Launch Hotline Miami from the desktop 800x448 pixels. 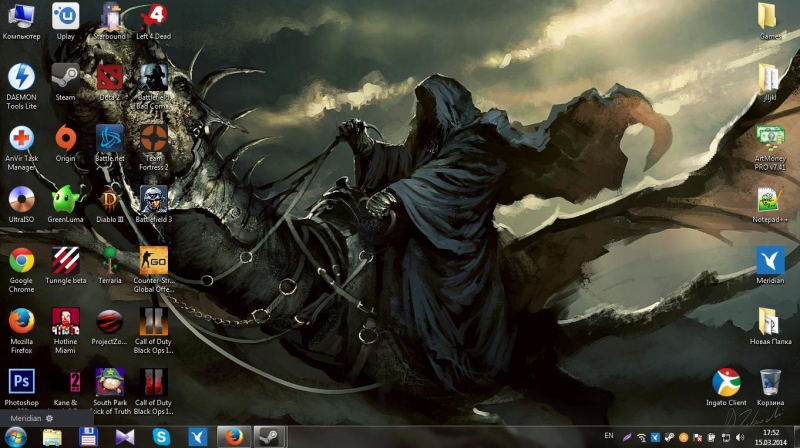coord(65,331)
